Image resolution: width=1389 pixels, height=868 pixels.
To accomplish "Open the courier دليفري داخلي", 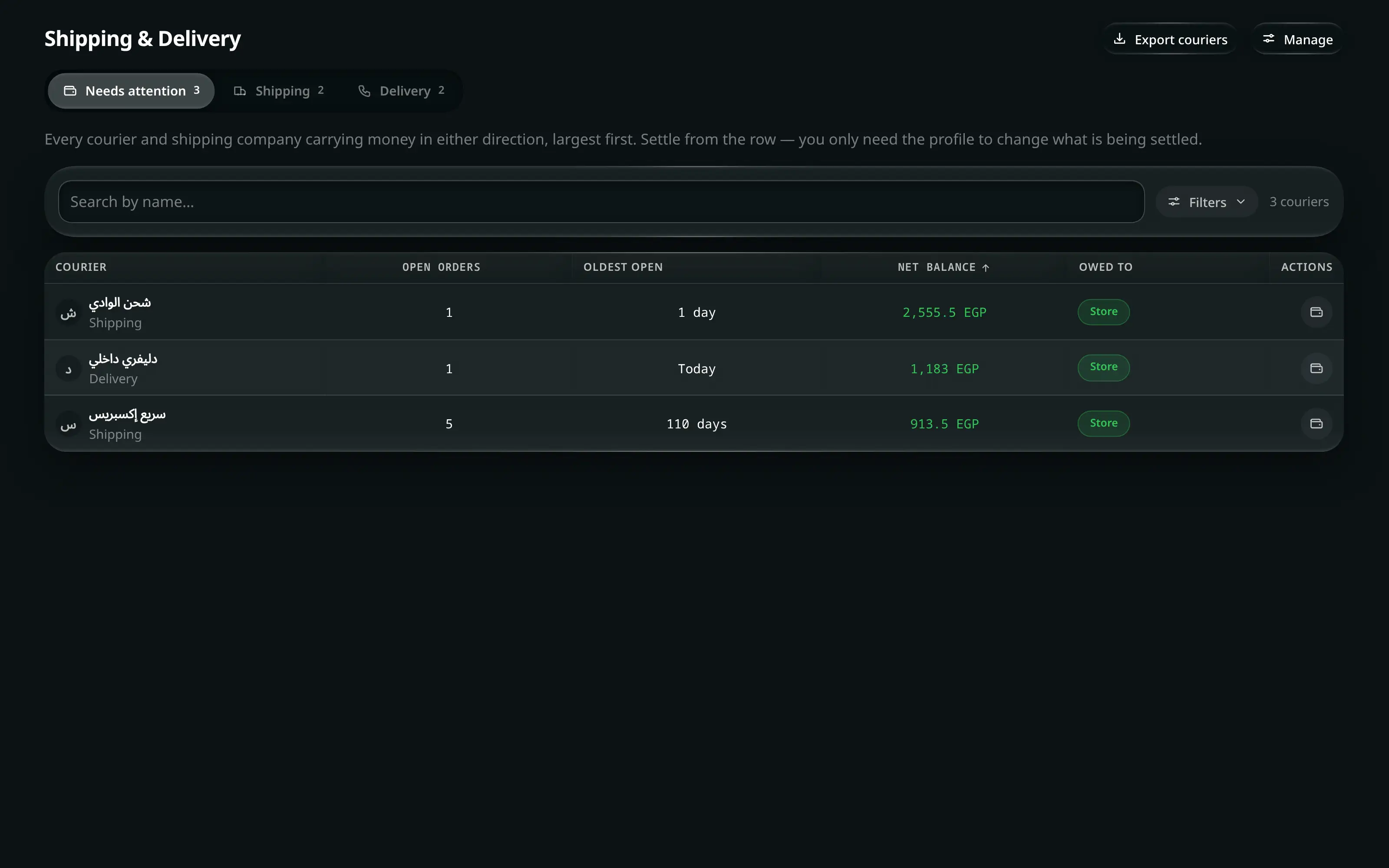I will [123, 359].
